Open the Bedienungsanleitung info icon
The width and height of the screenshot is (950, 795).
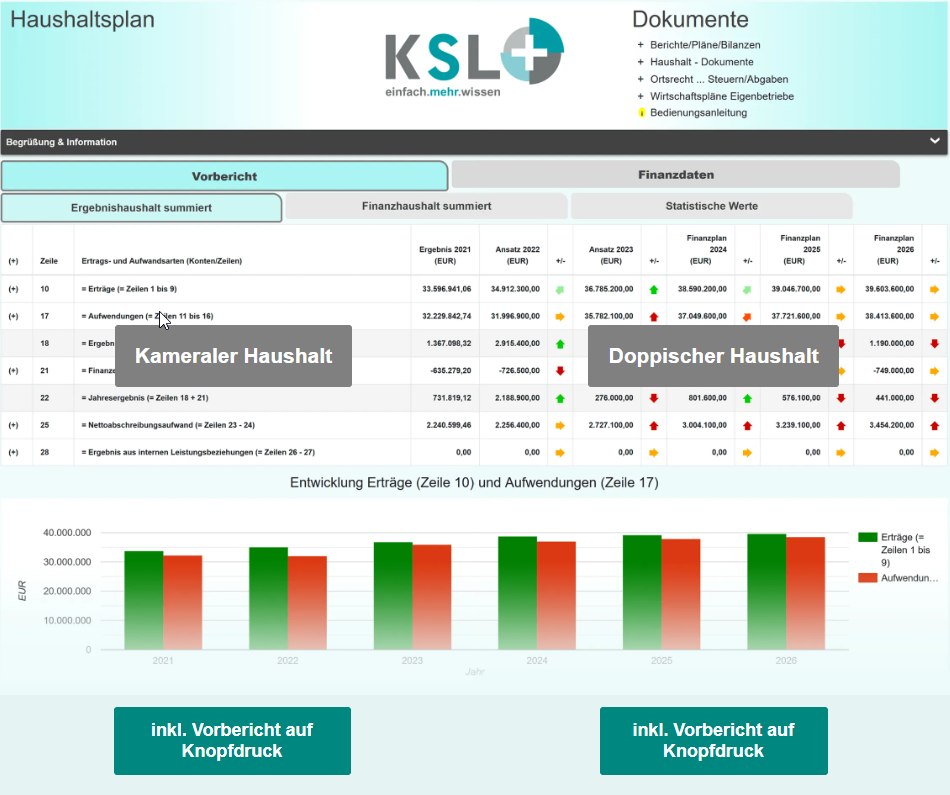642,113
